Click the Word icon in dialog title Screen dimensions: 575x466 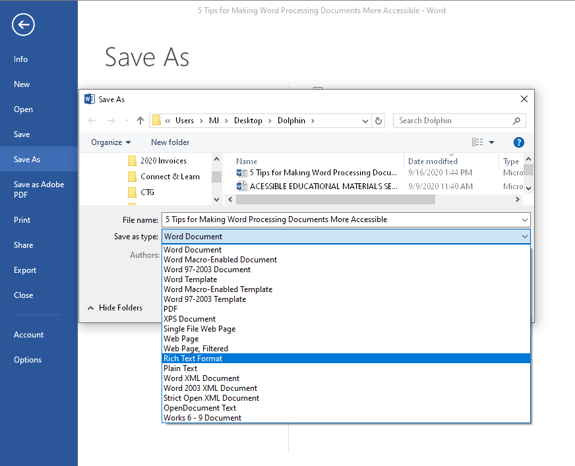click(x=89, y=99)
